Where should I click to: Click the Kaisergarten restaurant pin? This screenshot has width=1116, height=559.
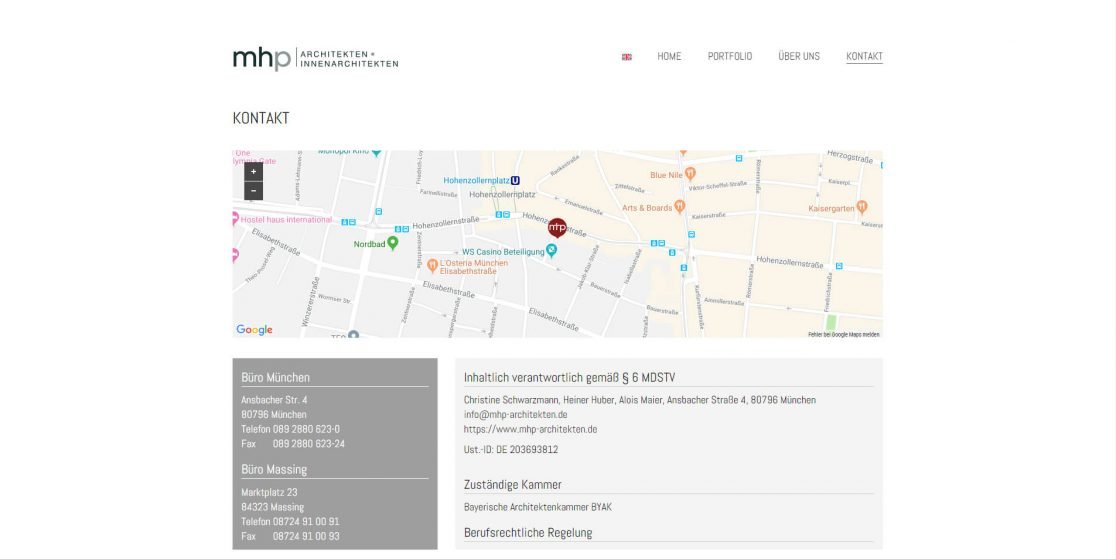coord(861,207)
